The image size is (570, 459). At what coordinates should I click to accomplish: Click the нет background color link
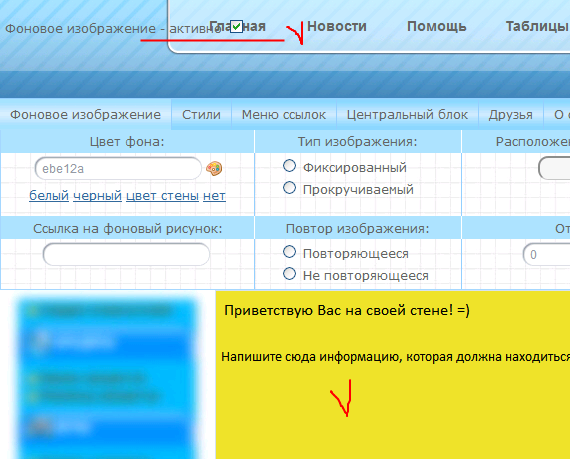tap(214, 196)
